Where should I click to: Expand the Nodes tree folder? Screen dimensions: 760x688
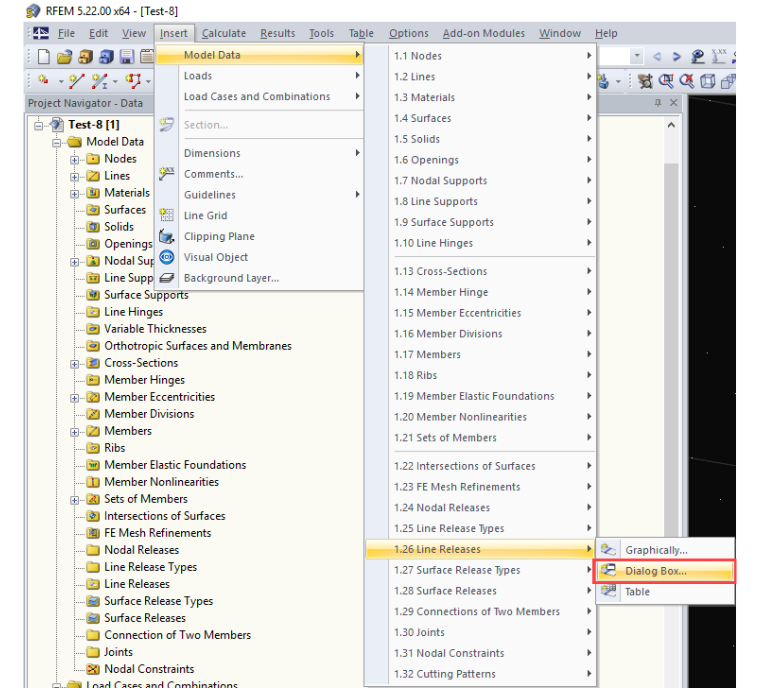click(x=74, y=160)
